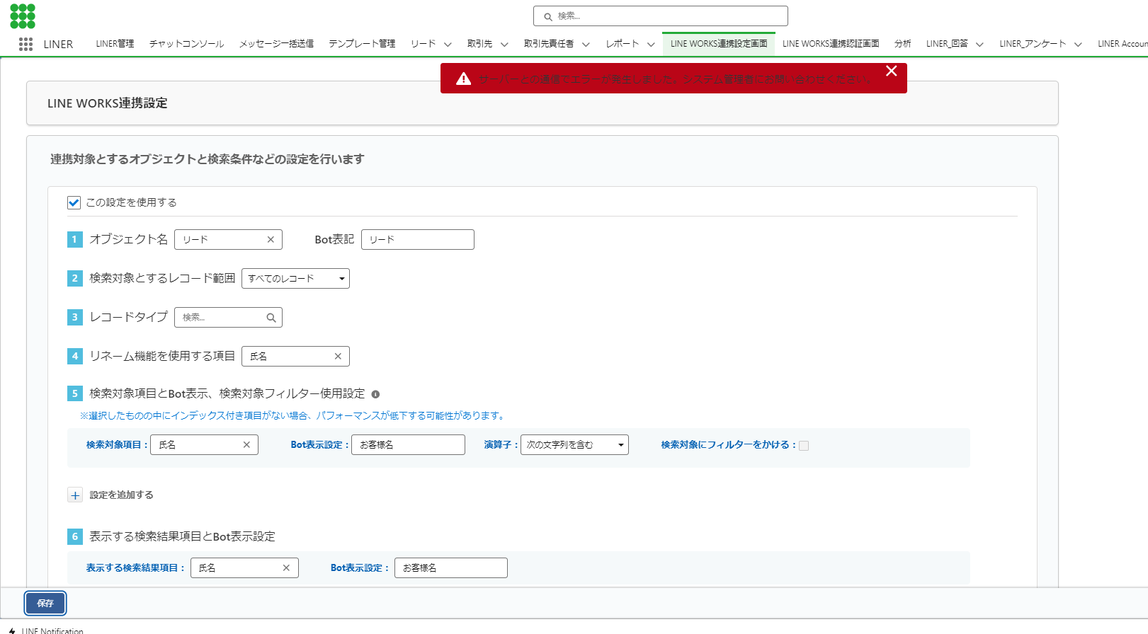Click the レコードタイプ search magnifier icon

271,318
